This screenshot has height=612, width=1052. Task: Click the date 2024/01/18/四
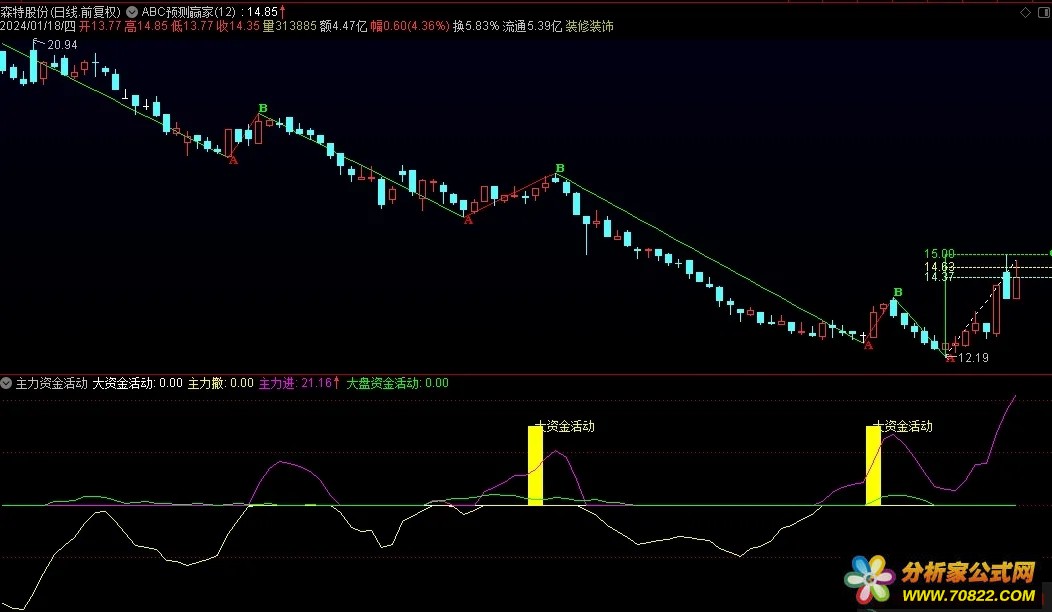coord(38,26)
